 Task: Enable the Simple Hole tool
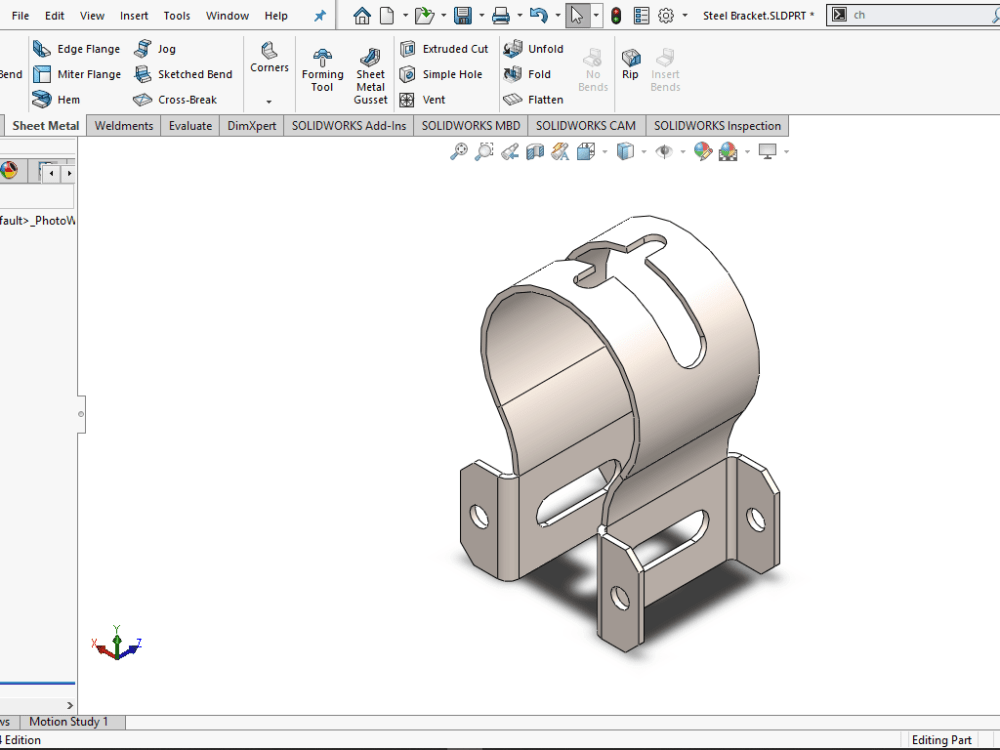[443, 74]
